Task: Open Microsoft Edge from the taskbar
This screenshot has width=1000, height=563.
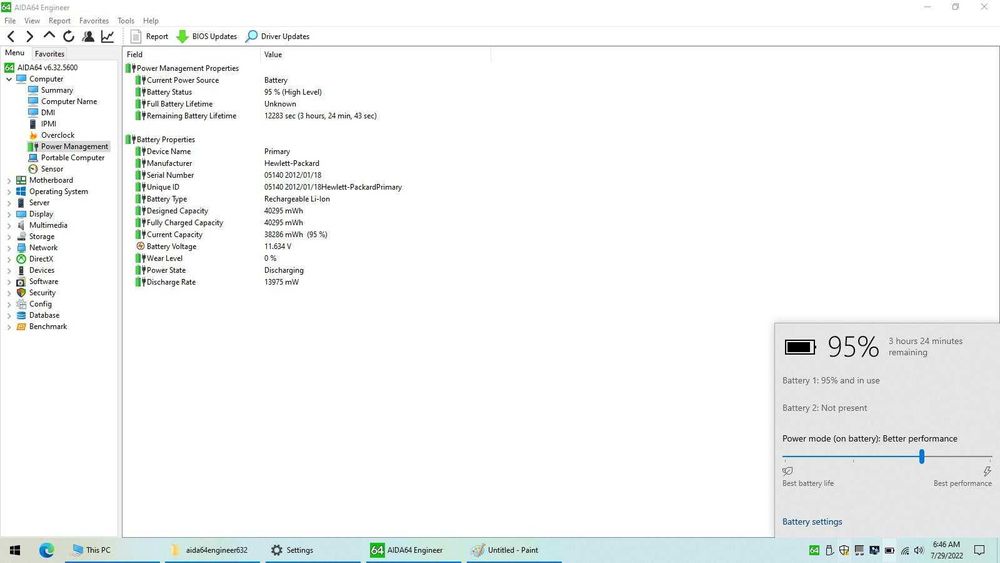Action: point(47,550)
